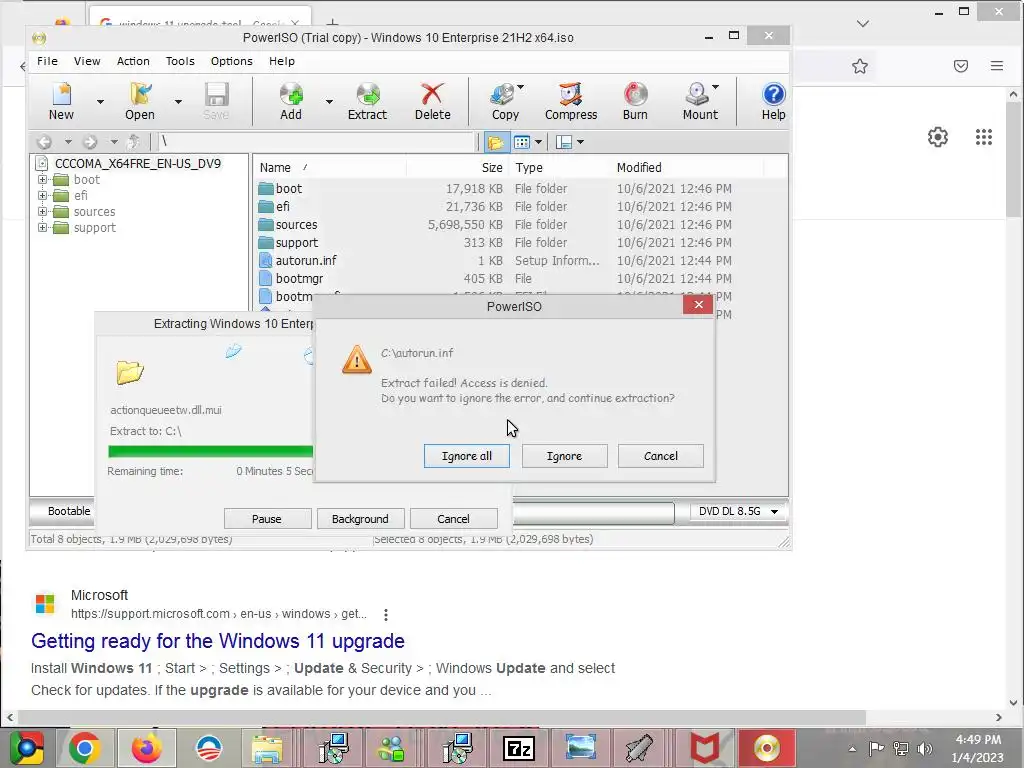
Task: Expand the support folder tree node
Action: 42,227
